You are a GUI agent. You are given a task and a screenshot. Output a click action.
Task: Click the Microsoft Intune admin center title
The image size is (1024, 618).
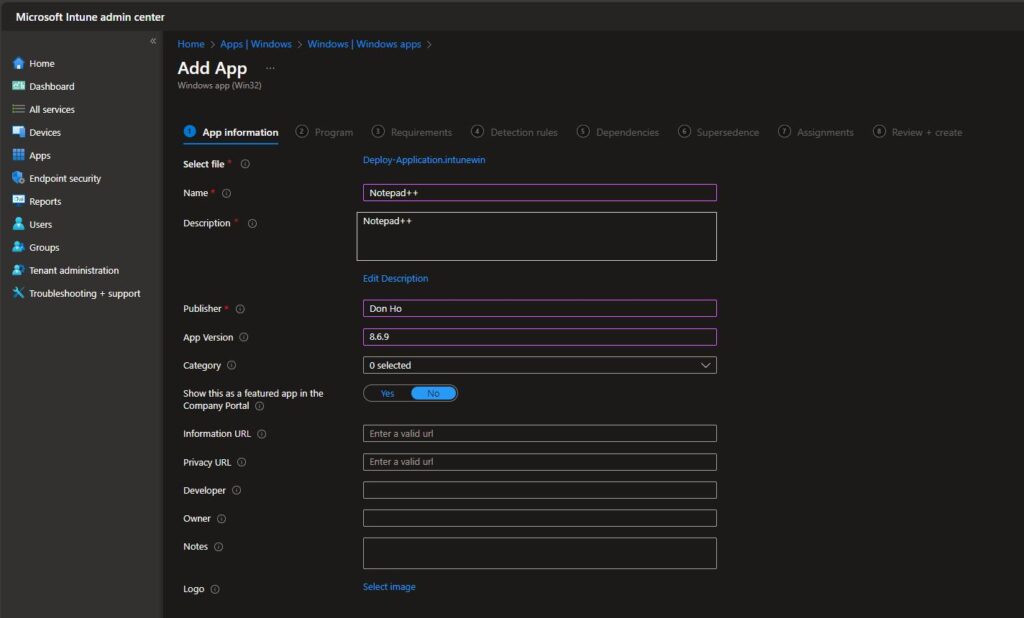point(90,17)
